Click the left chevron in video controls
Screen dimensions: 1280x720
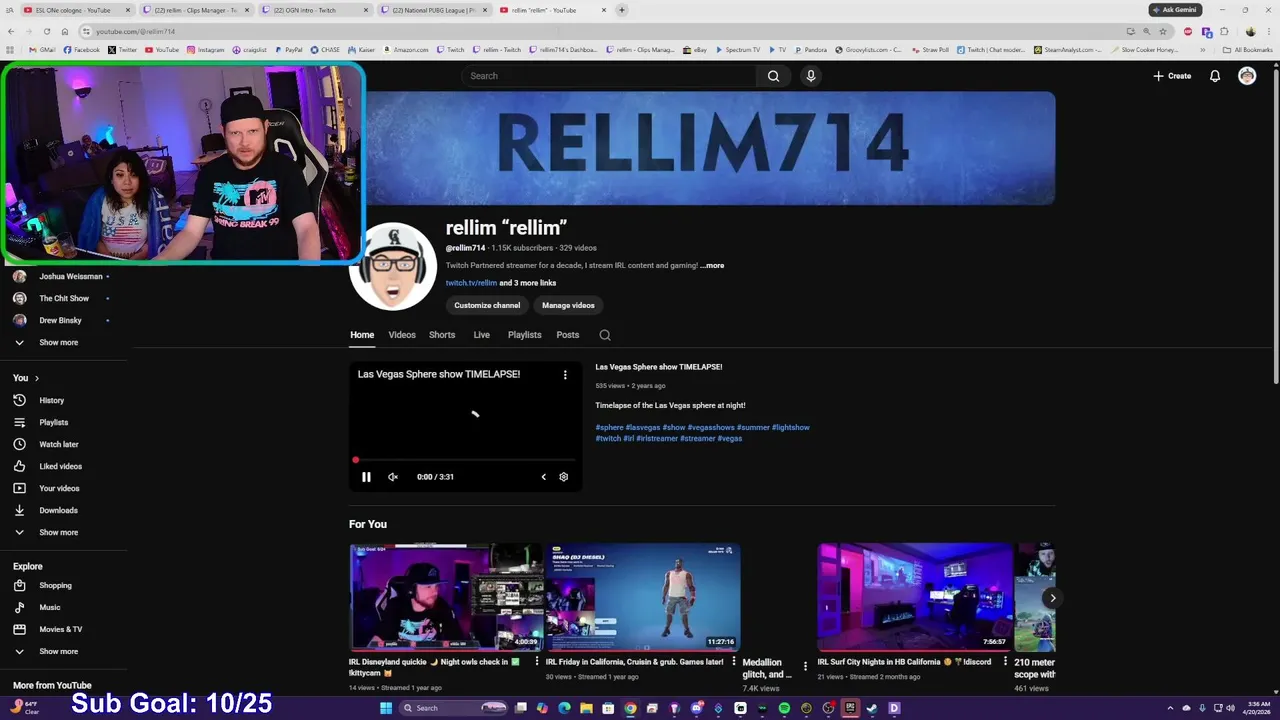544,477
